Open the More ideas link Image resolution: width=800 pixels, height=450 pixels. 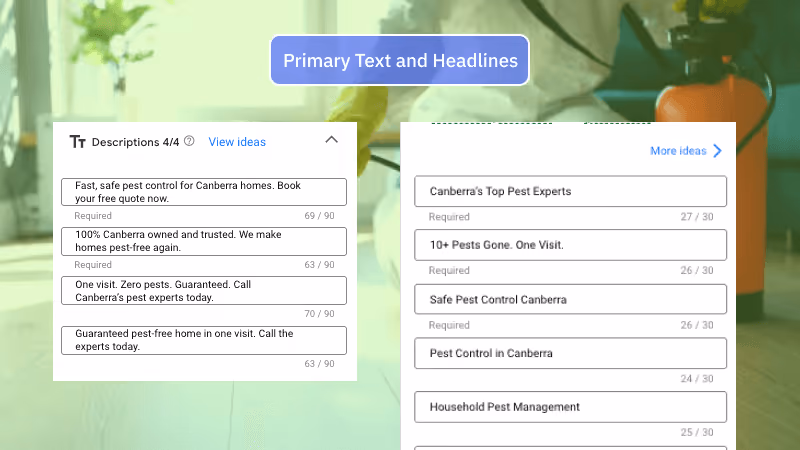pos(678,151)
